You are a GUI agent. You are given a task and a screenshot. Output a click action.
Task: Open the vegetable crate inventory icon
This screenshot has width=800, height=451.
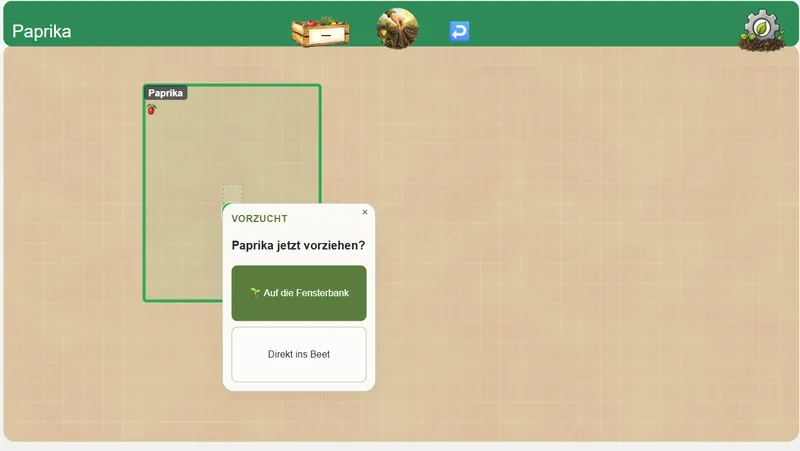[320, 32]
